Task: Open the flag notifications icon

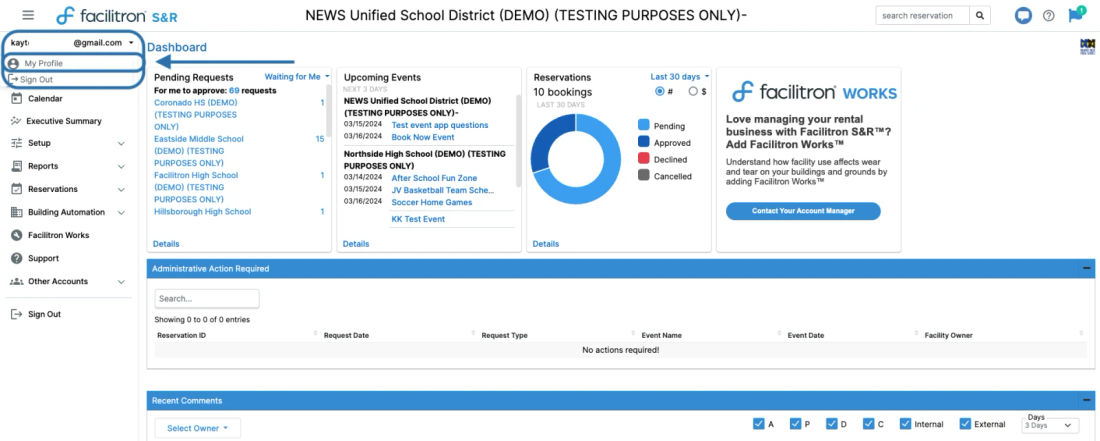Action: tap(1075, 15)
